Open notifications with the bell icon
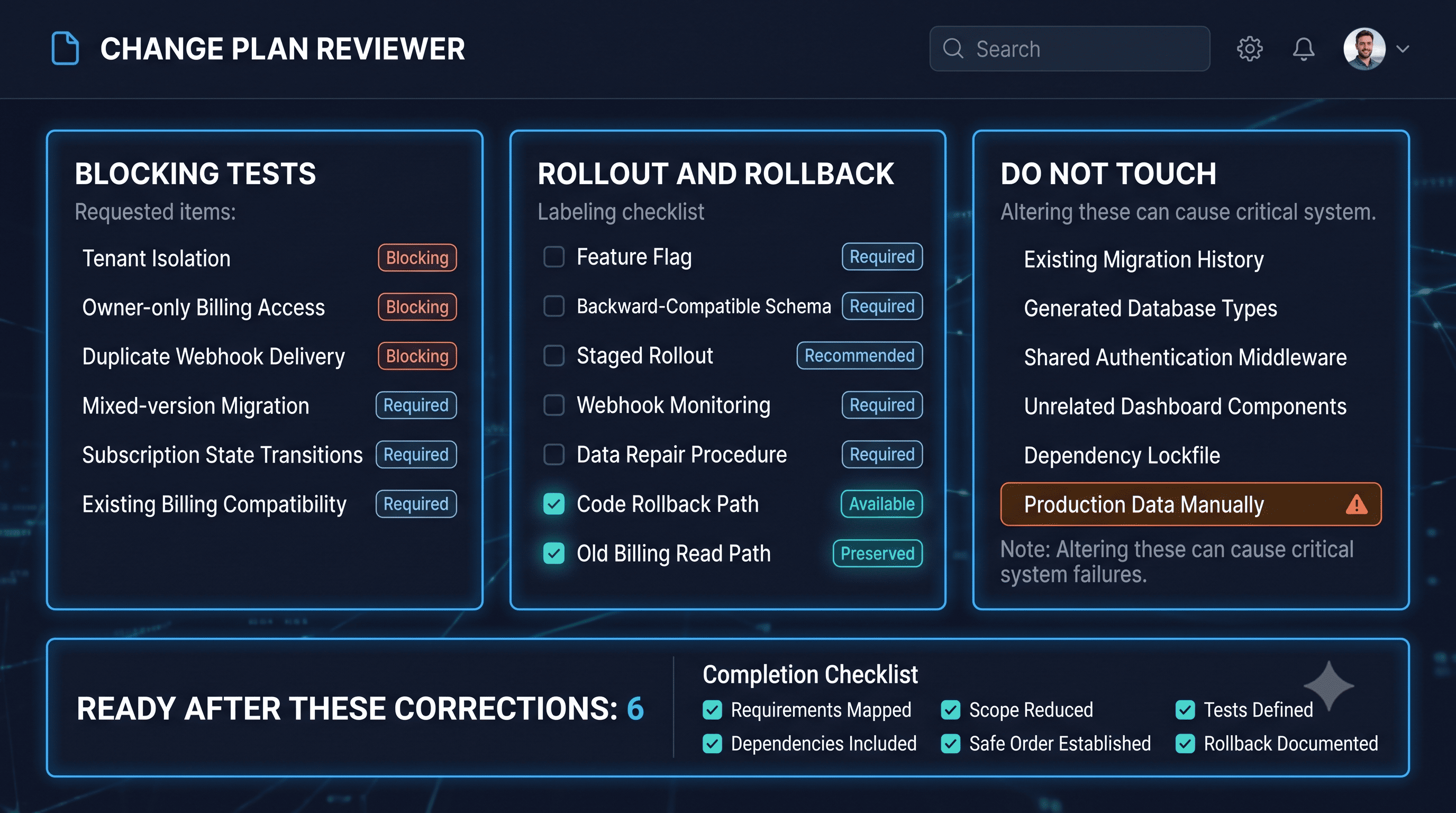 point(1304,49)
